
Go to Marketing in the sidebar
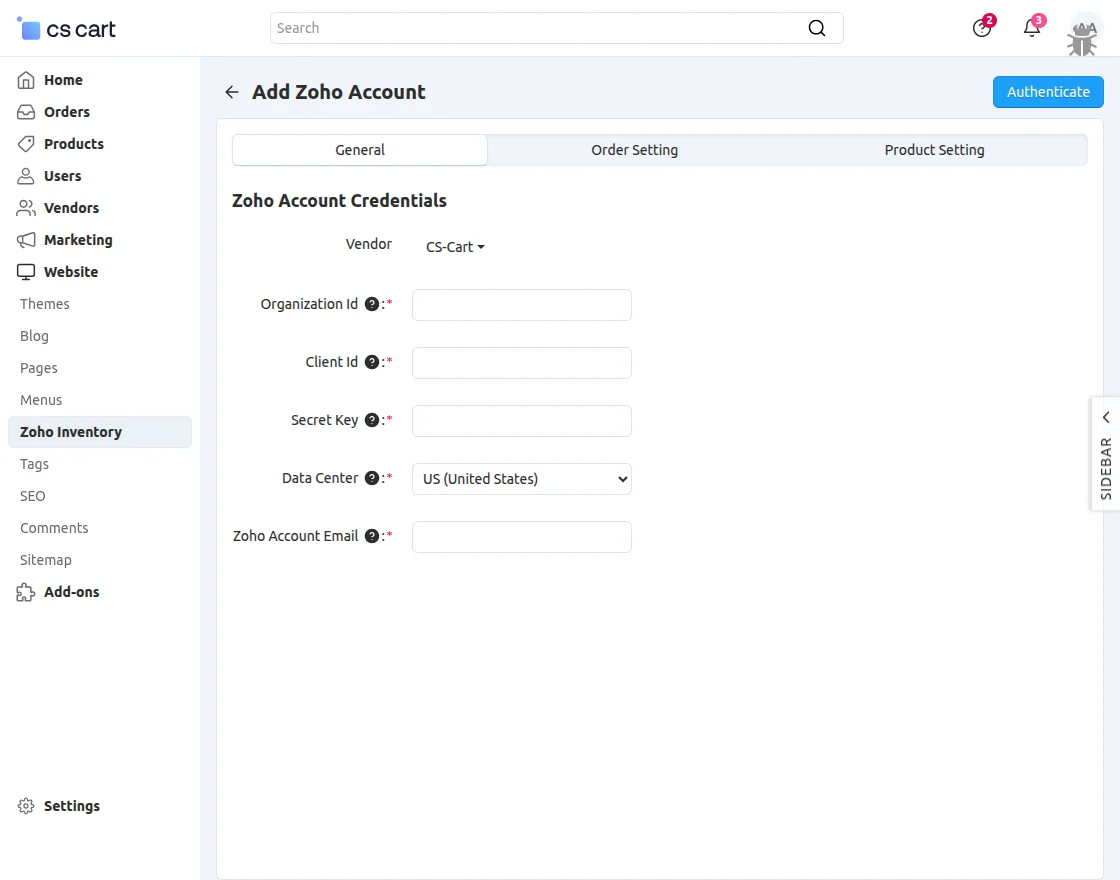click(x=78, y=240)
